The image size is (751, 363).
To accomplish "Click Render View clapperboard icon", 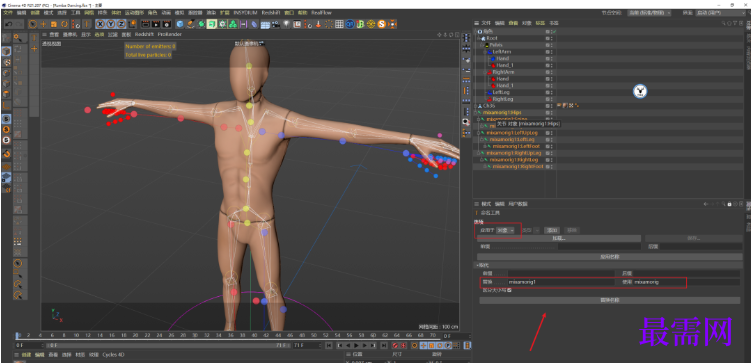I will [x=145, y=24].
